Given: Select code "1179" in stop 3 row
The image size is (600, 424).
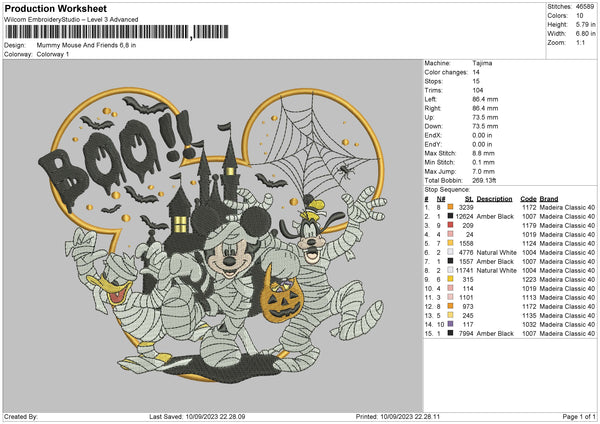Looking at the screenshot, I should click(529, 225).
